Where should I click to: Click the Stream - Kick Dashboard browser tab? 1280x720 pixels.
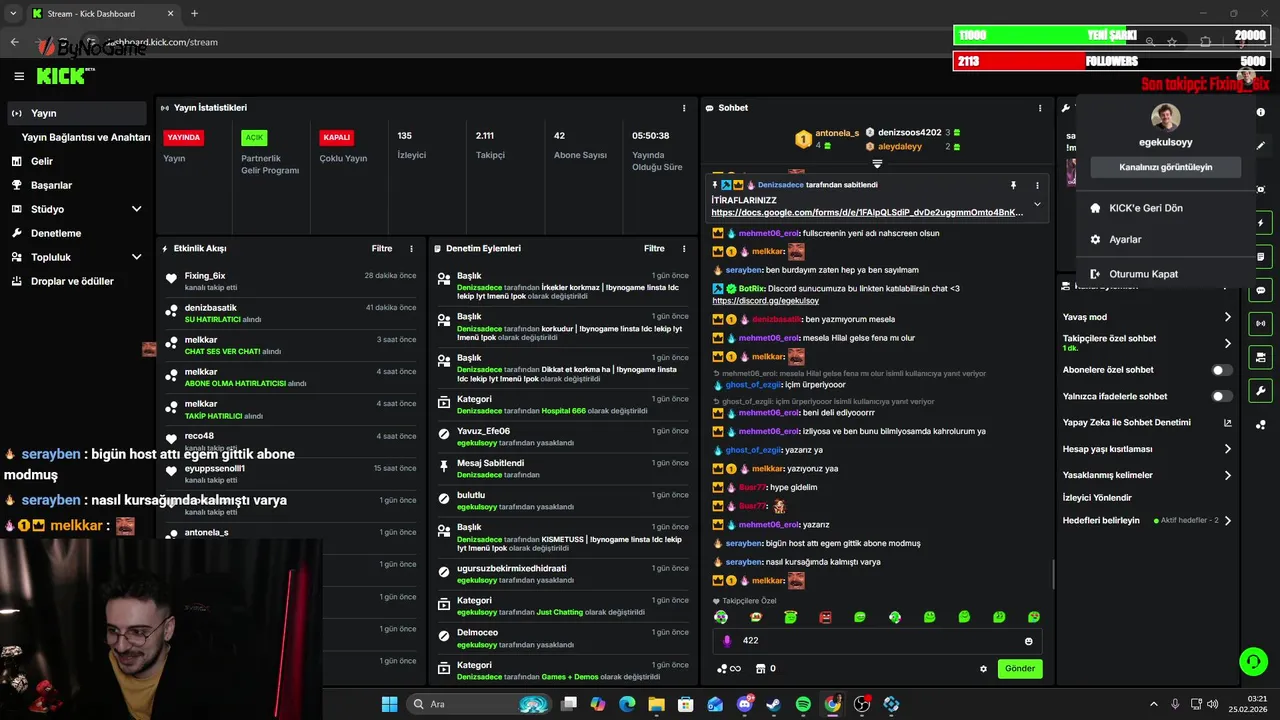[x=100, y=13]
